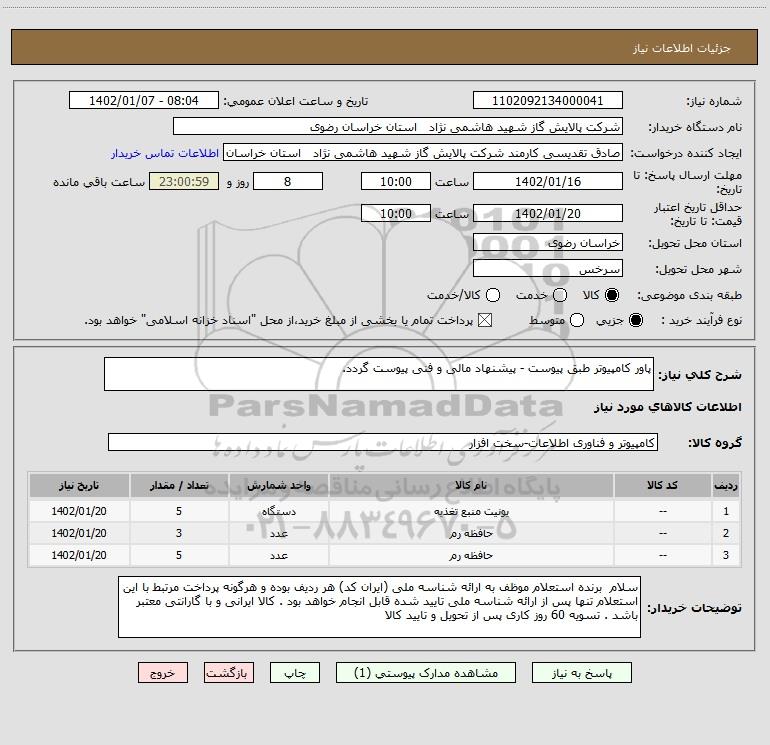Click the remaining time field 23:00:59

pos(184,181)
